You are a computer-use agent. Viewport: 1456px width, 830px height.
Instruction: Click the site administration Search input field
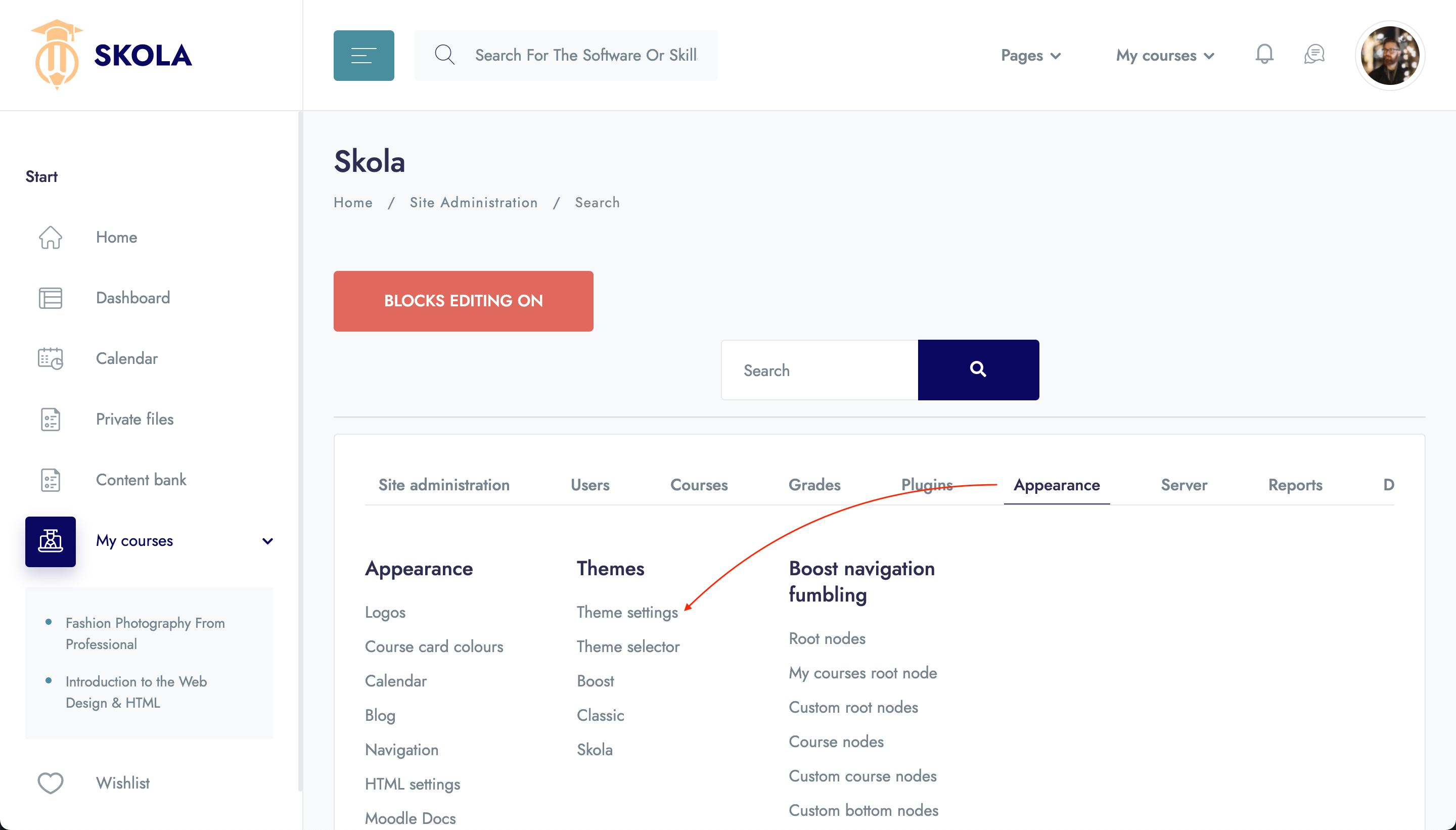point(820,370)
